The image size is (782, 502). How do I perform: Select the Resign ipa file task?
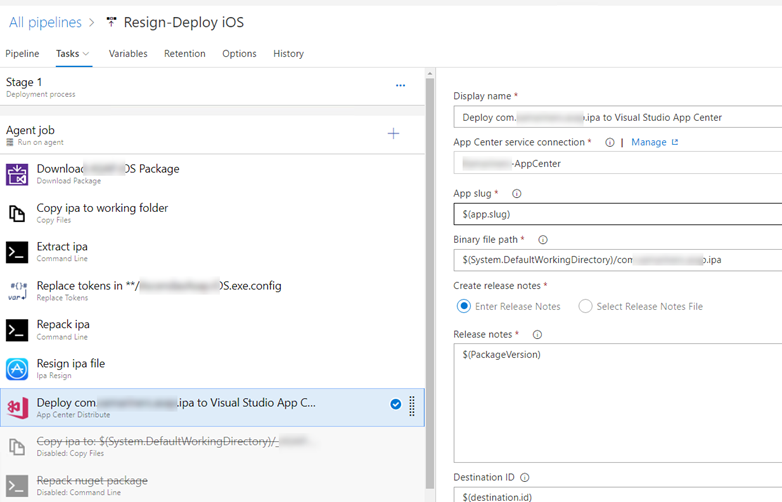tap(212, 369)
